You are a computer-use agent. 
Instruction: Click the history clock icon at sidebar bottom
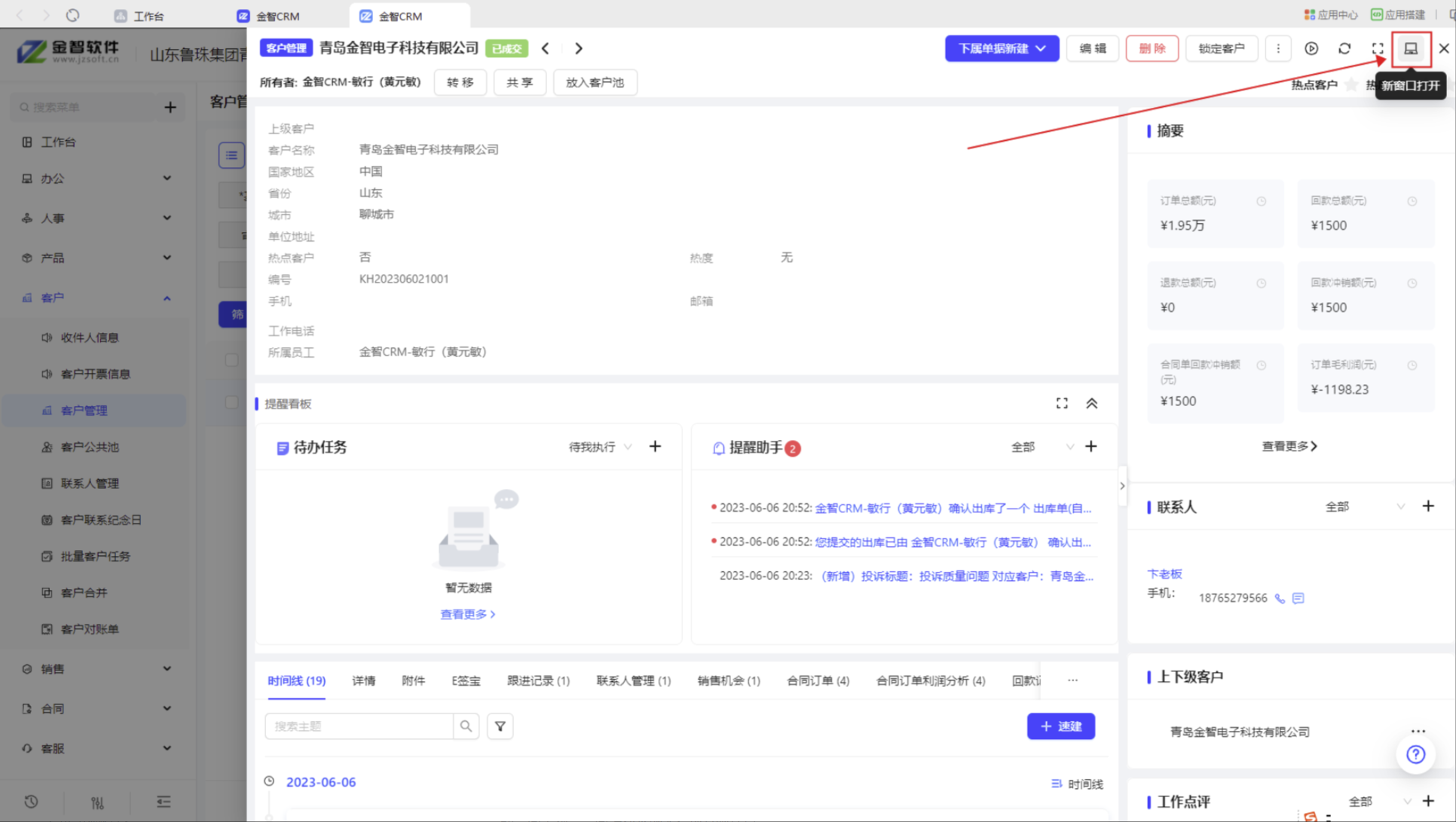(31, 802)
